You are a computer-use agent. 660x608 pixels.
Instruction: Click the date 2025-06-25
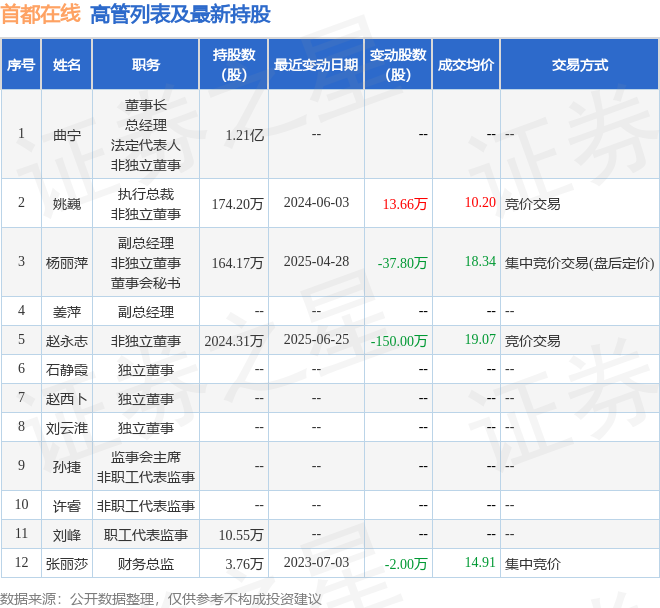(x=316, y=339)
